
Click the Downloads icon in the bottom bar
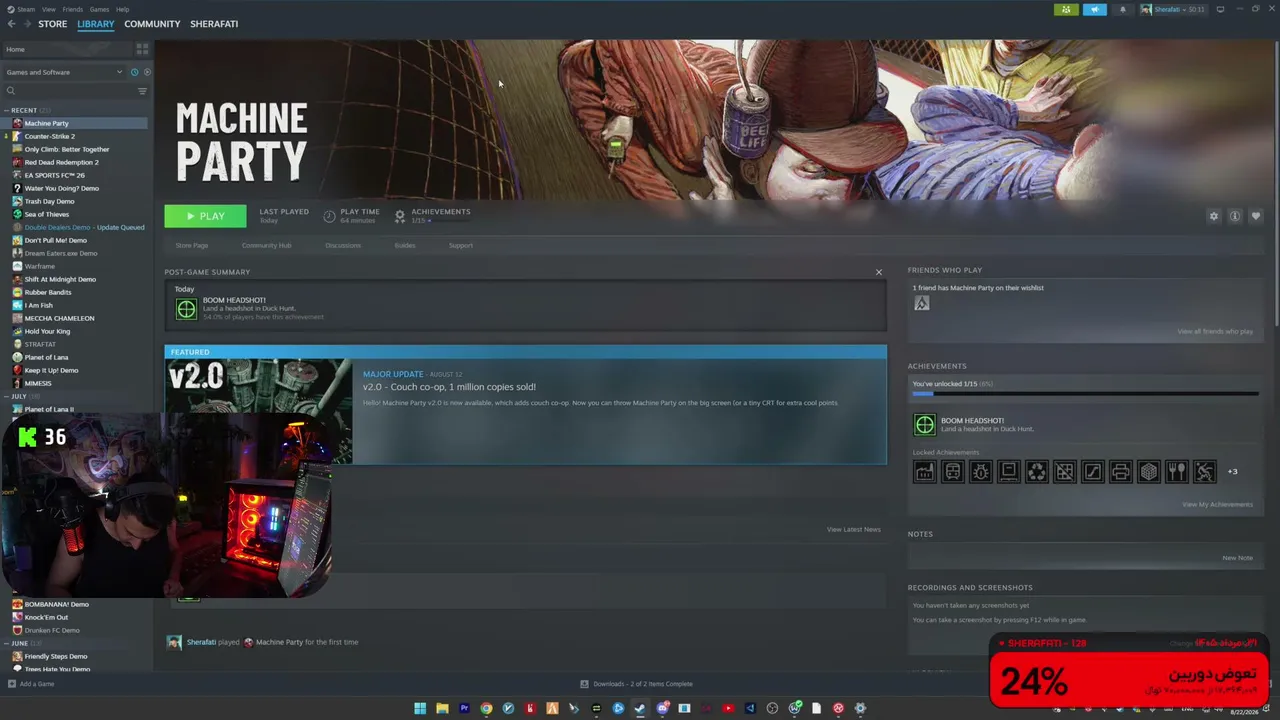584,684
